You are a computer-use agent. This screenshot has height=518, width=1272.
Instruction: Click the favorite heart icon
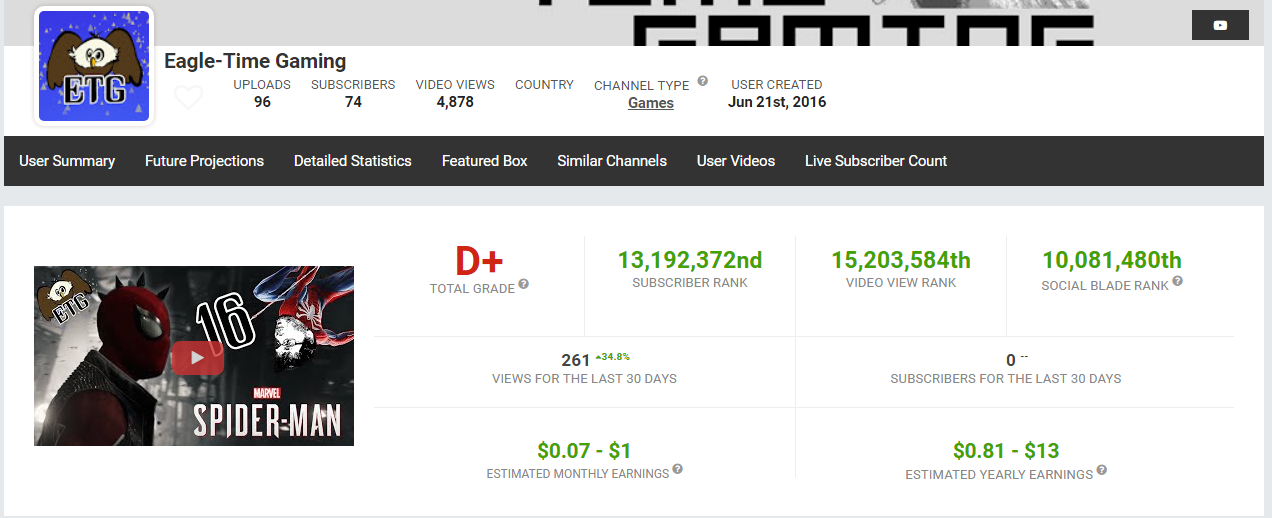(x=189, y=97)
